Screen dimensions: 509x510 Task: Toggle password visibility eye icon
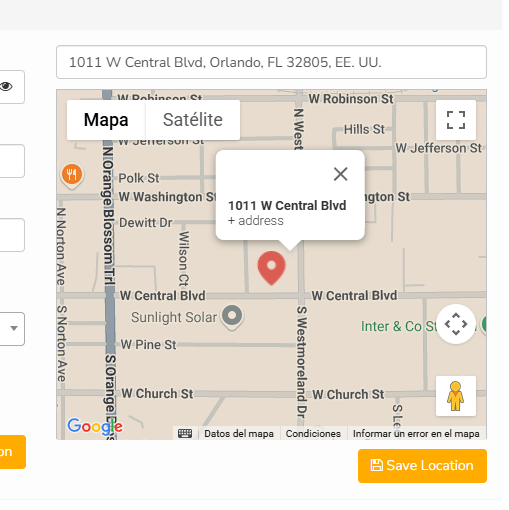tap(6, 87)
